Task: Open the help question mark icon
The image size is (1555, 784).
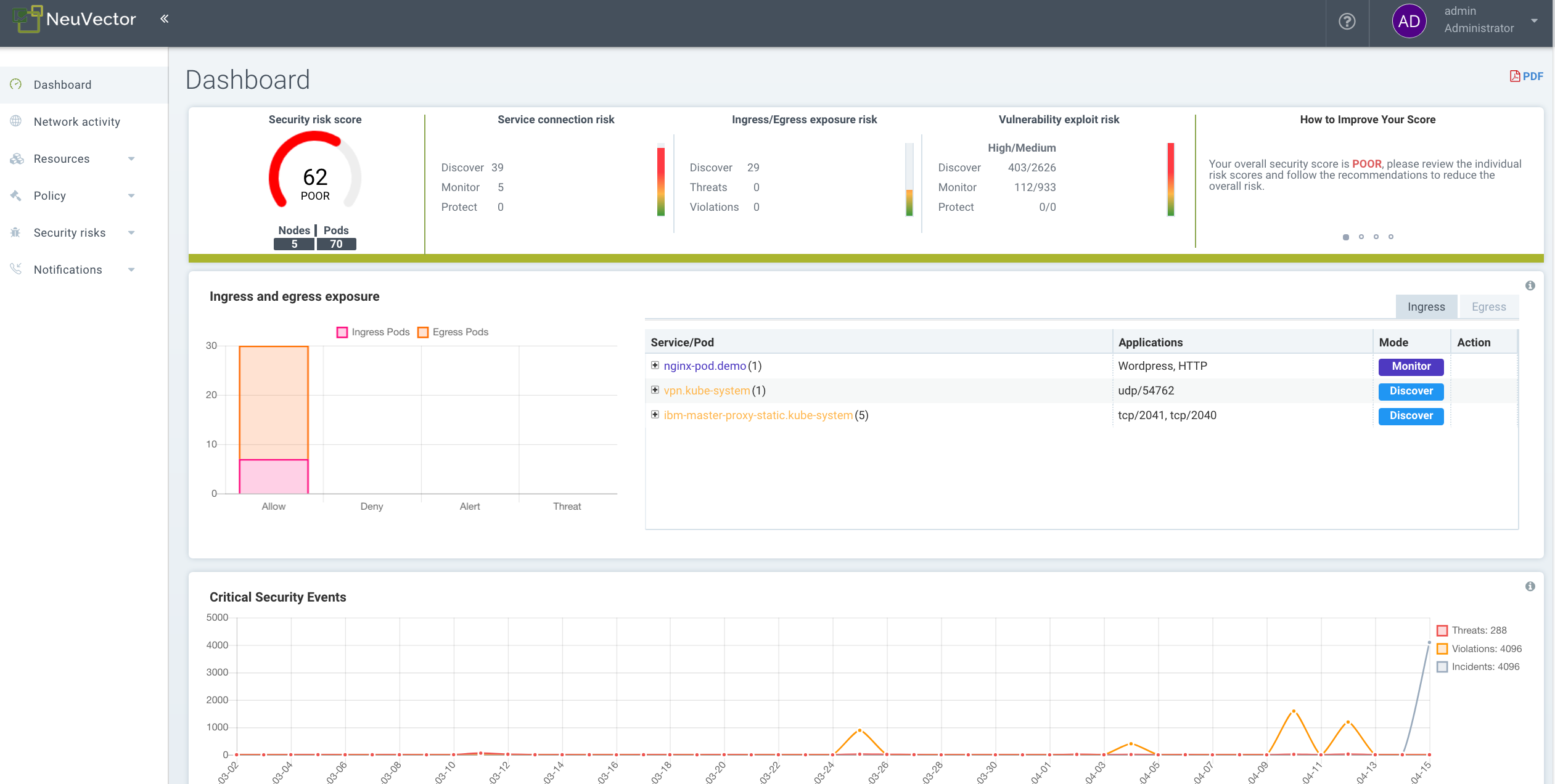Action: (x=1347, y=22)
